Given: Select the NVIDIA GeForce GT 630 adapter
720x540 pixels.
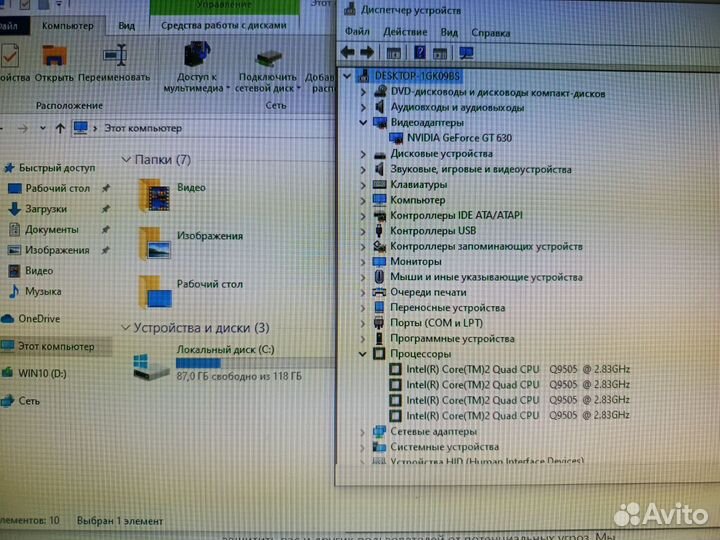Looking at the screenshot, I should [459, 138].
